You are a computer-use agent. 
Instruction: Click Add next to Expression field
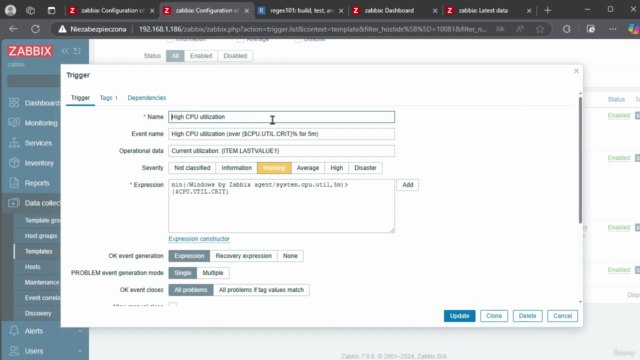408,185
